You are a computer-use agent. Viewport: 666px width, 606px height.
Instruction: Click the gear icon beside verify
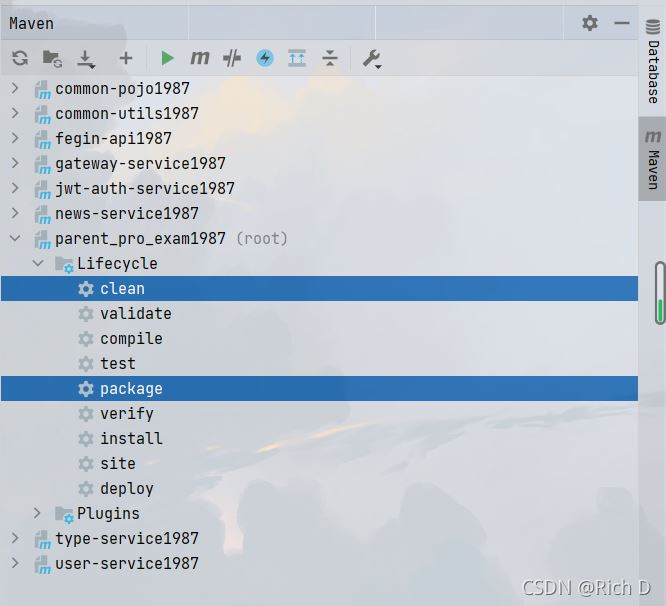pyautogui.click(x=86, y=413)
